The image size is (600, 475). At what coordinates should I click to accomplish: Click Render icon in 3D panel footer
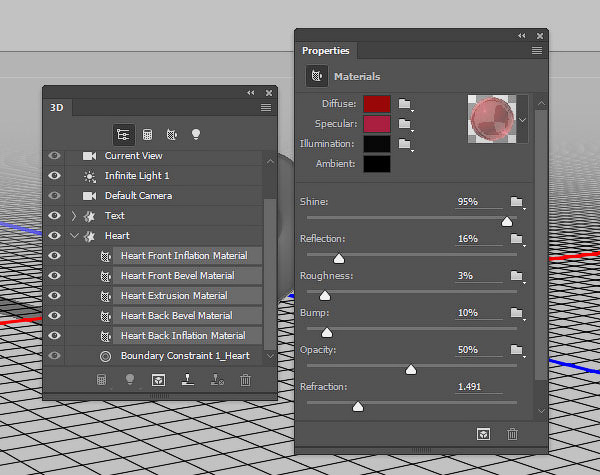[x=158, y=380]
